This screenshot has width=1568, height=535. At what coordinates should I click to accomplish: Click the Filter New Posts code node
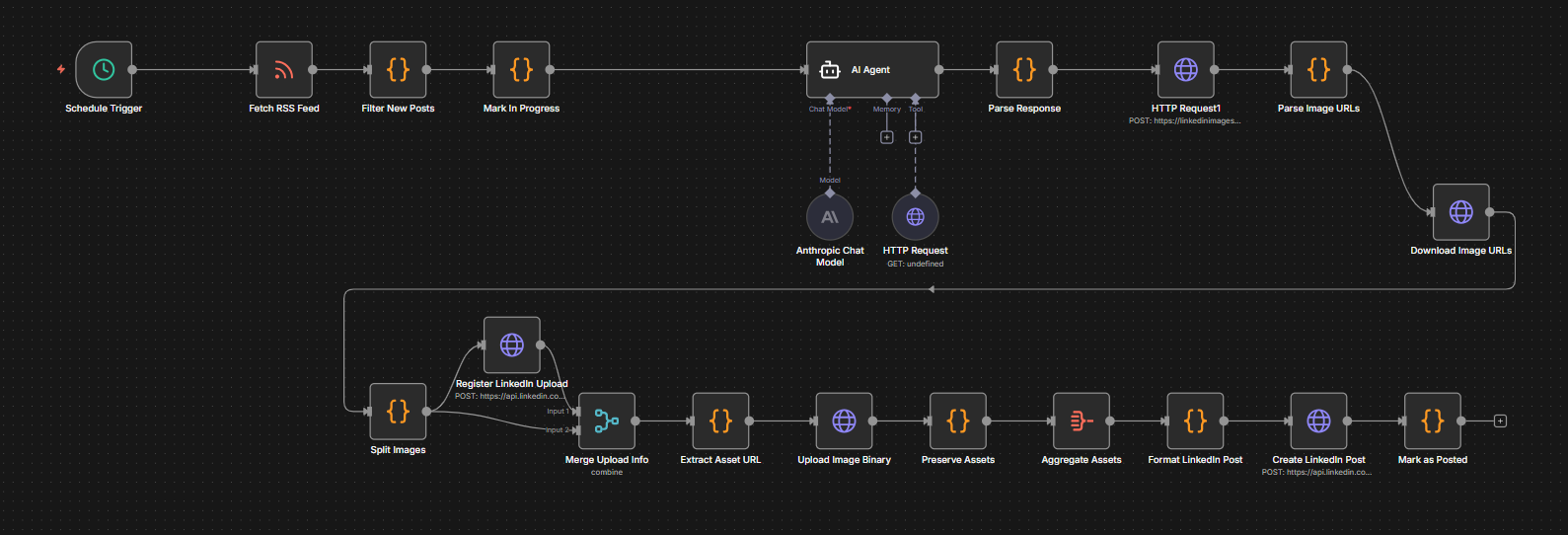pyautogui.click(x=398, y=70)
